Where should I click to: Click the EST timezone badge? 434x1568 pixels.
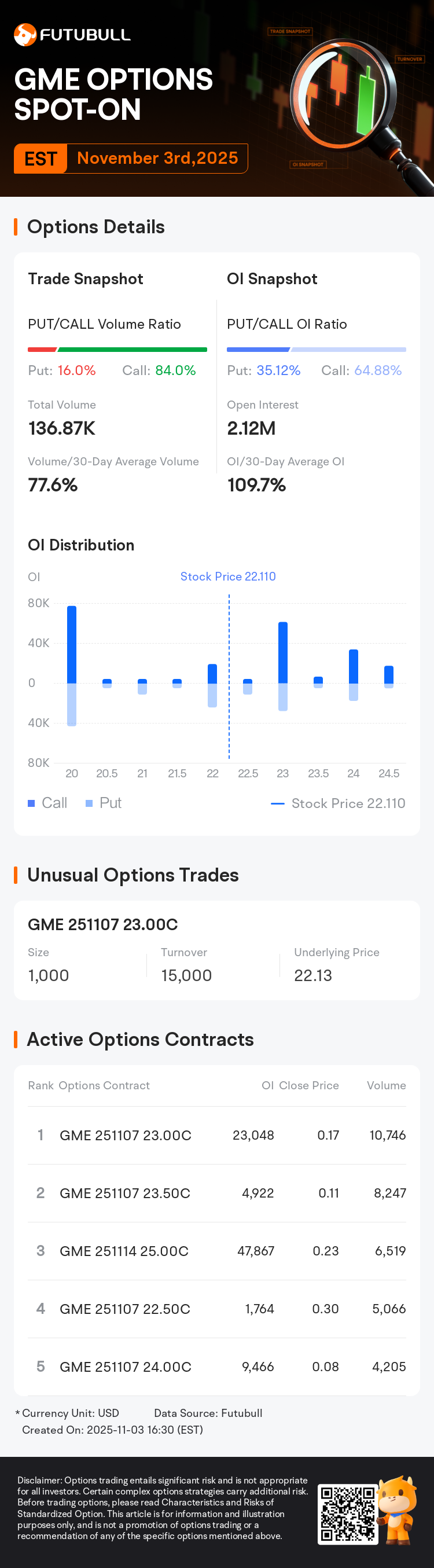coord(41,159)
